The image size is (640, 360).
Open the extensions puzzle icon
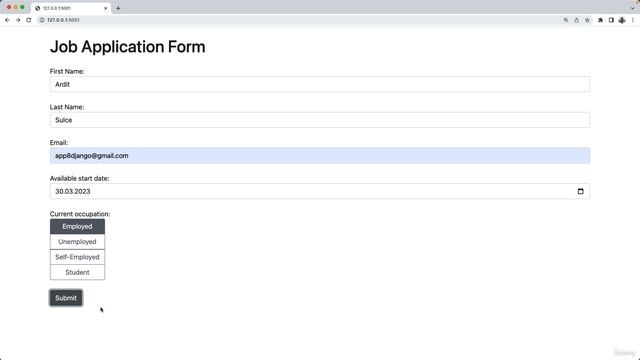pyautogui.click(x=600, y=20)
